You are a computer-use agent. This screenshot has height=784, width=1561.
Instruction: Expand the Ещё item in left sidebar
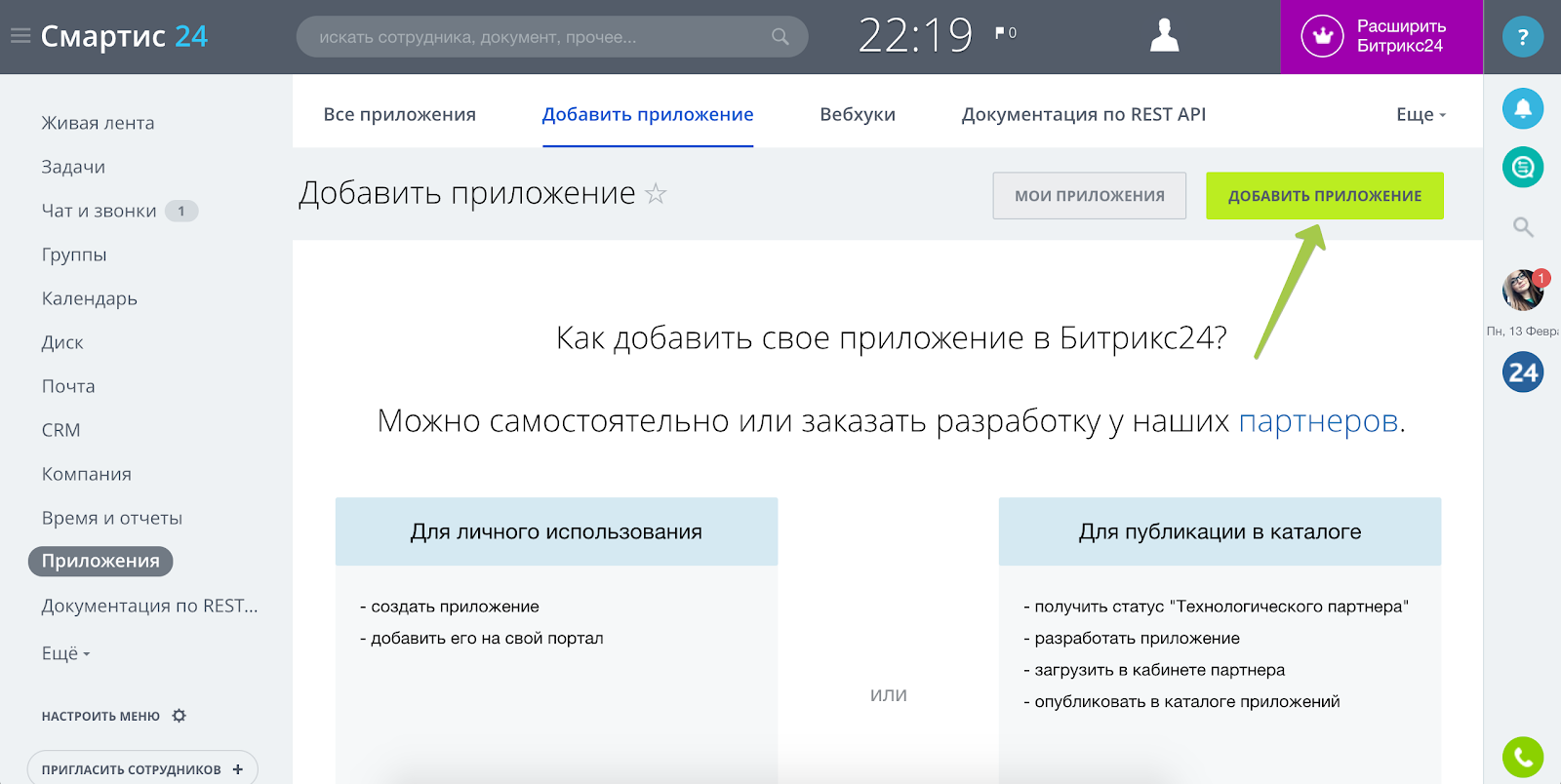pos(65,653)
